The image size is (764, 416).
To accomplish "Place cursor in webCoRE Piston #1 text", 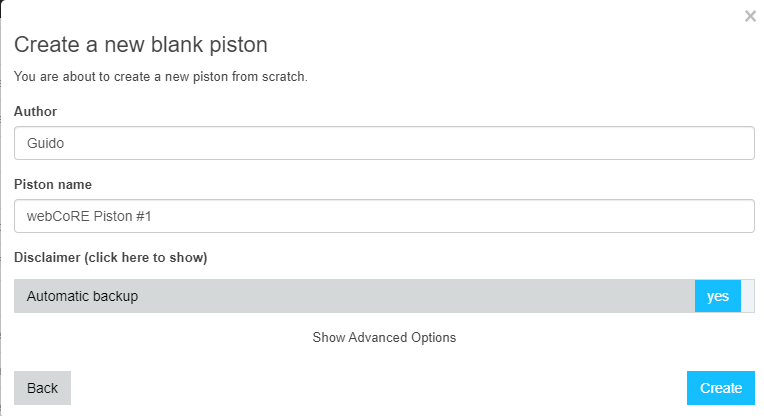I will coord(89,216).
